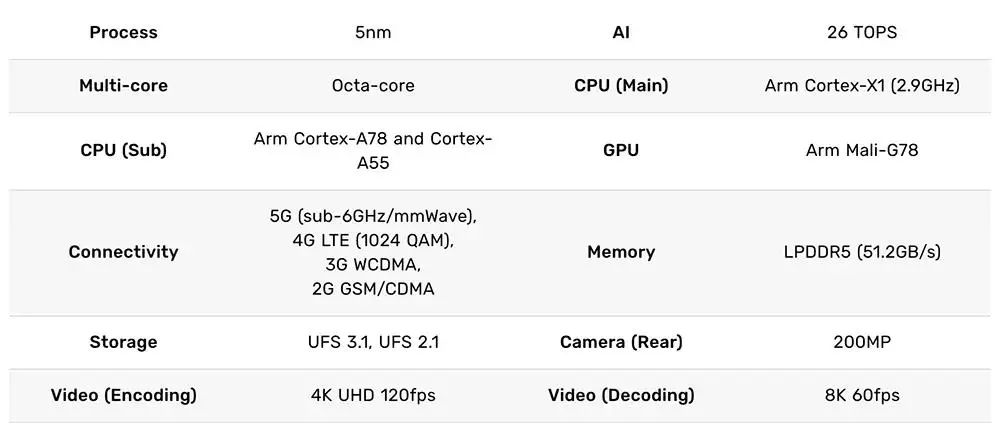Click the Connectivity label
1000x431 pixels.
pos(123,252)
